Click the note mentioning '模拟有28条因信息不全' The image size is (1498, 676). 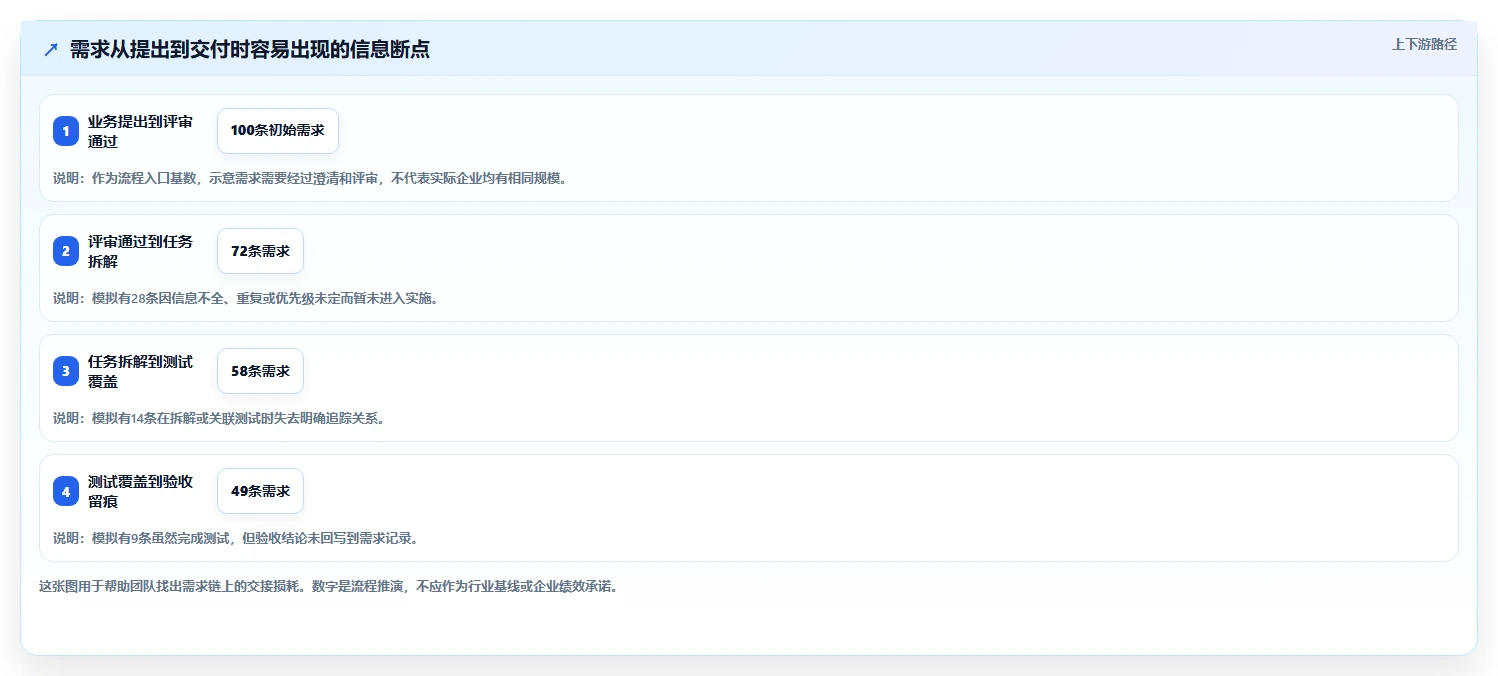point(246,298)
